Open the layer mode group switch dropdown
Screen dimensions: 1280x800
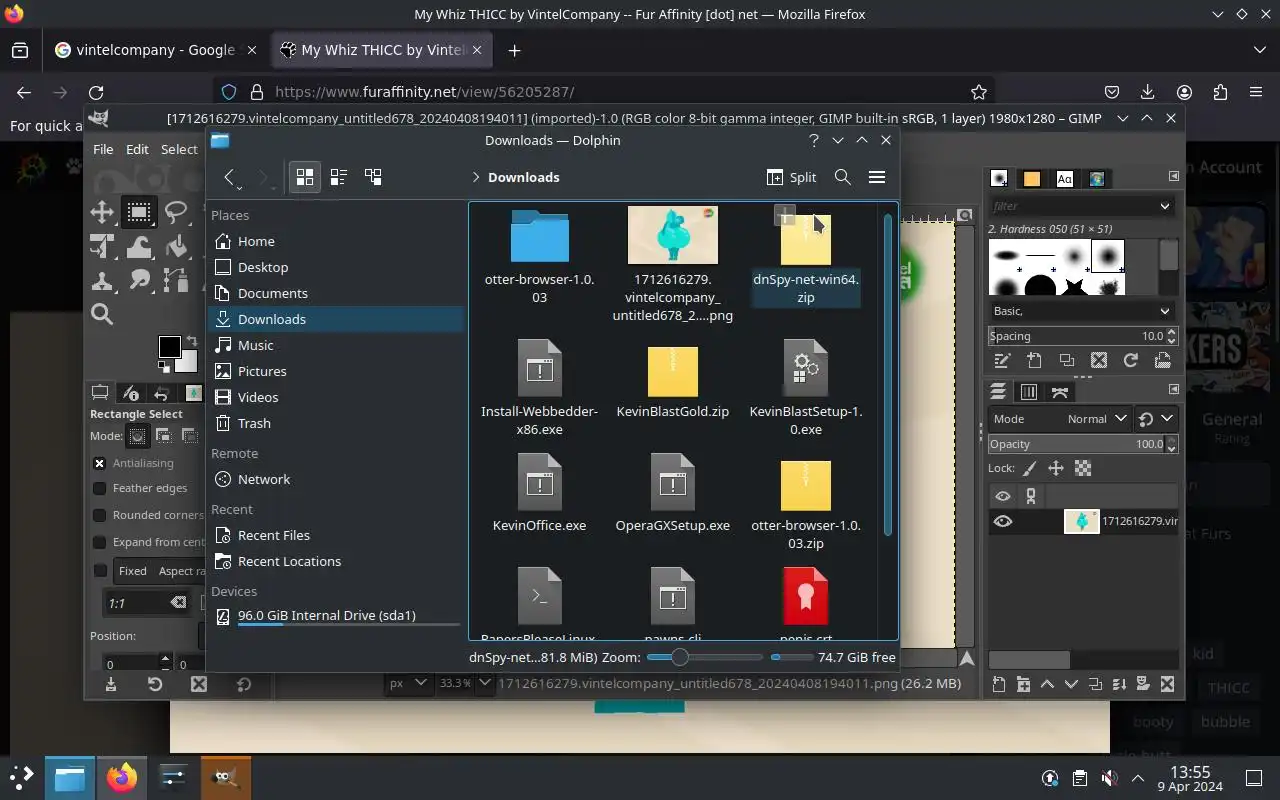pyautogui.click(x=1156, y=419)
